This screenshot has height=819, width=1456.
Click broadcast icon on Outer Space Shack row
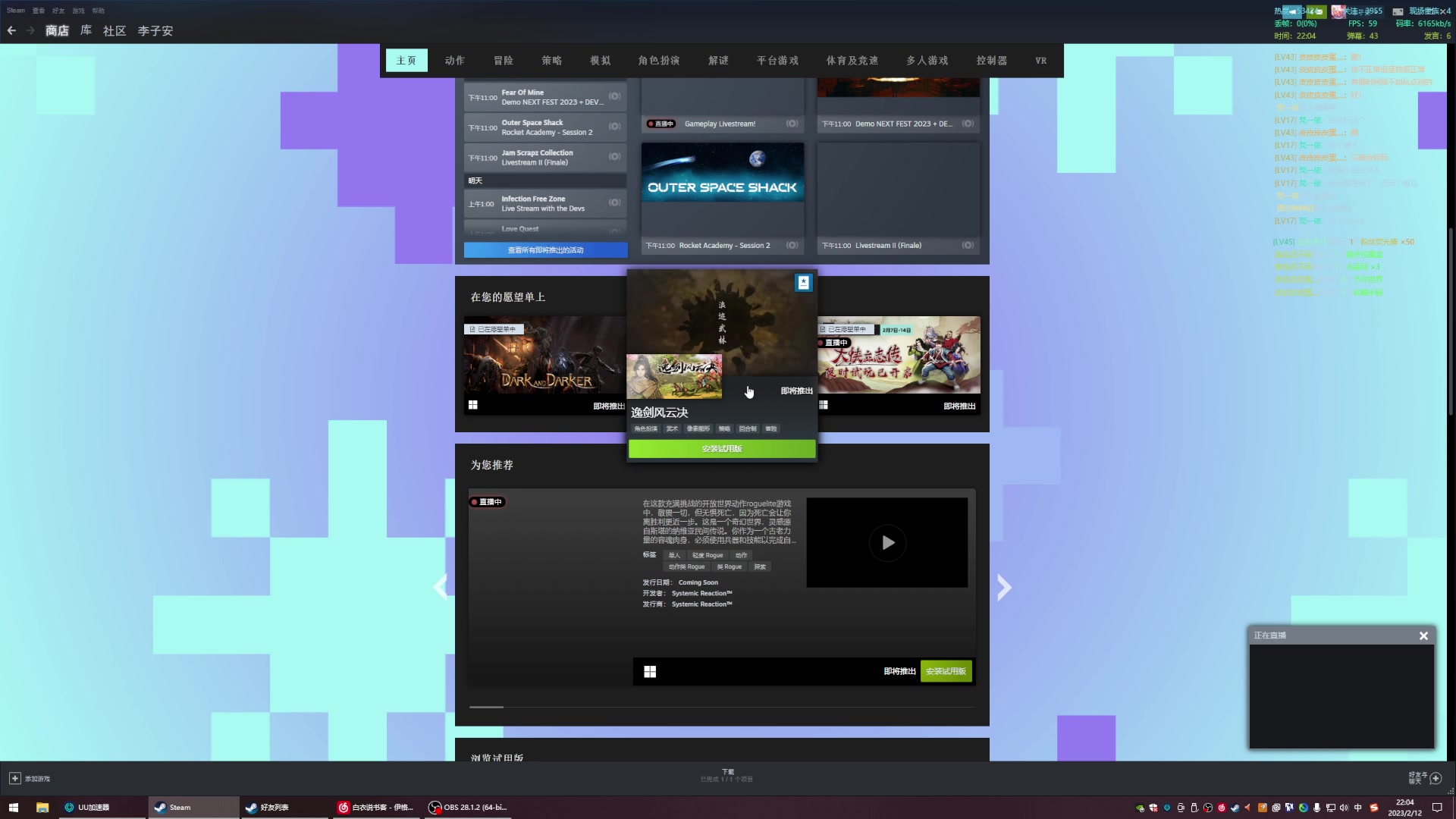click(614, 127)
